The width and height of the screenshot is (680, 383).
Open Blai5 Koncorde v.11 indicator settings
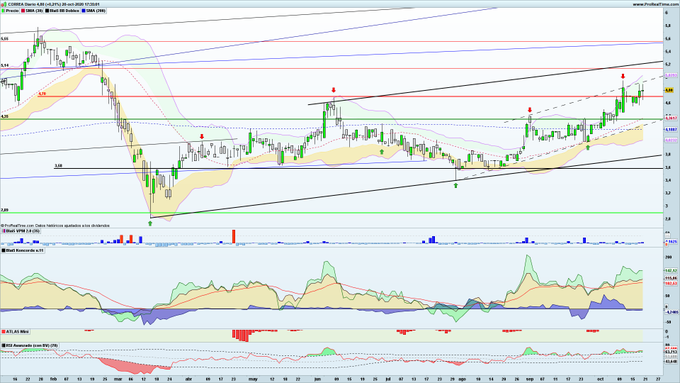23,251
